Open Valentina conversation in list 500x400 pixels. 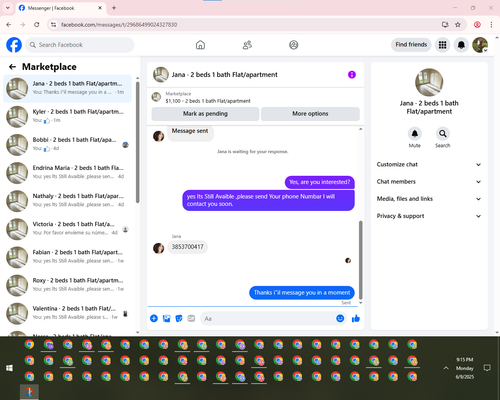pyautogui.click(x=67, y=313)
